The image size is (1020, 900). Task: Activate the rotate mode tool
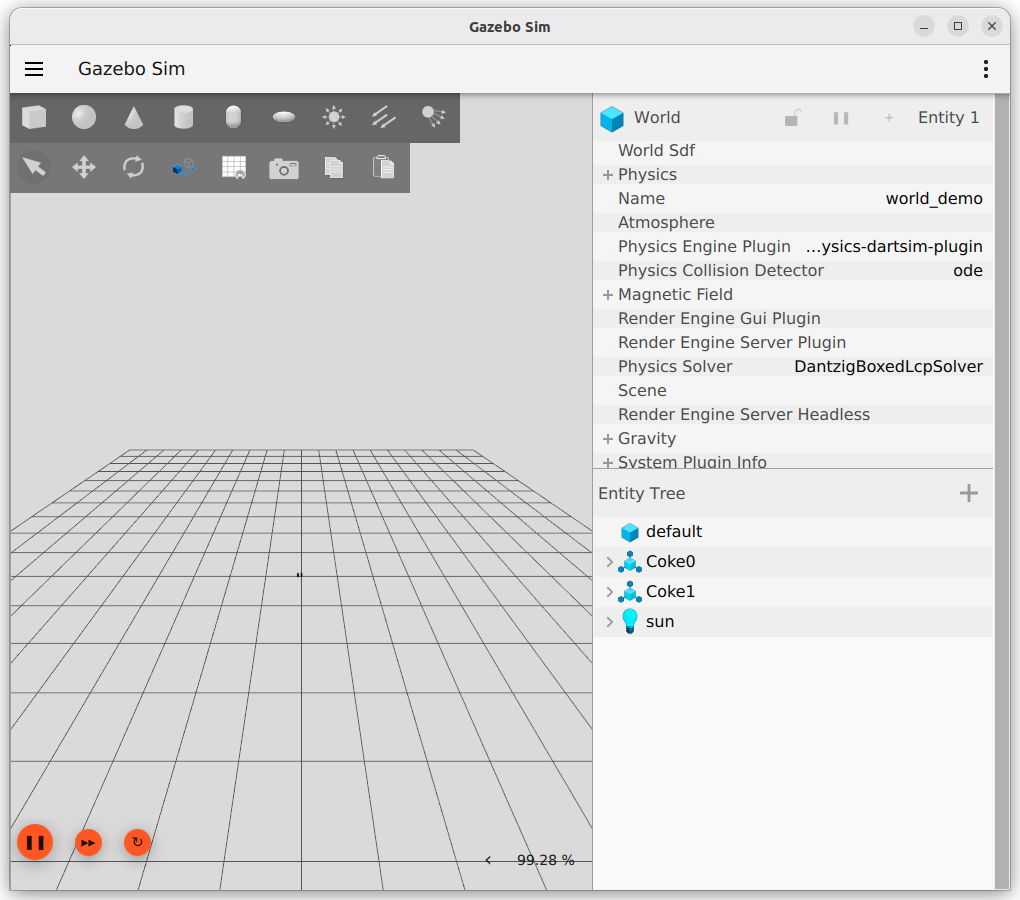(x=134, y=167)
